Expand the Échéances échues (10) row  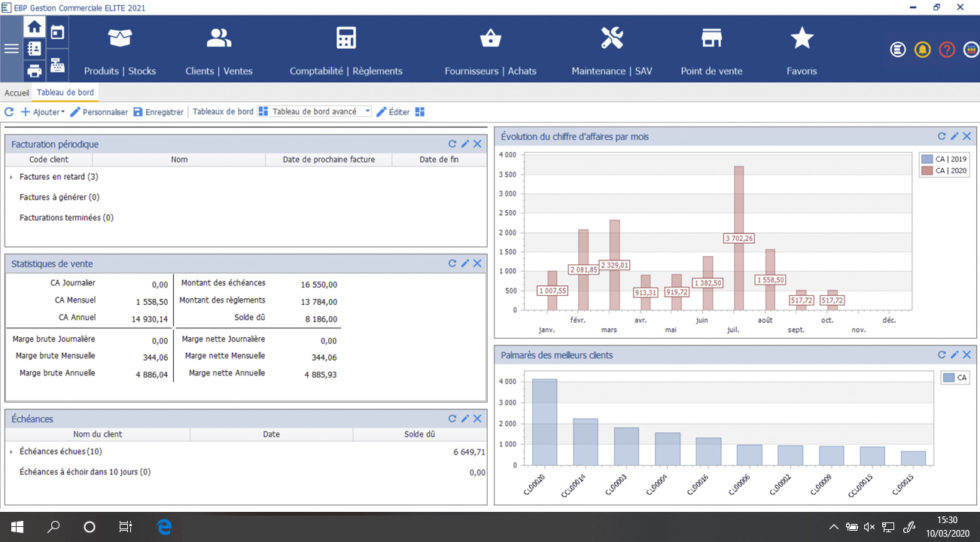tap(11, 452)
